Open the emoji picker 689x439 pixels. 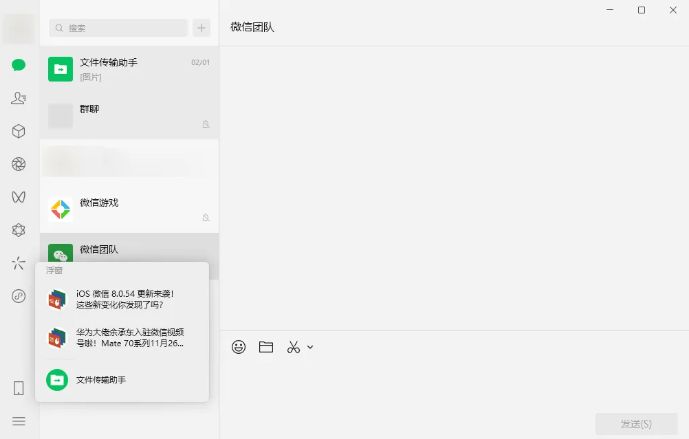(x=239, y=347)
